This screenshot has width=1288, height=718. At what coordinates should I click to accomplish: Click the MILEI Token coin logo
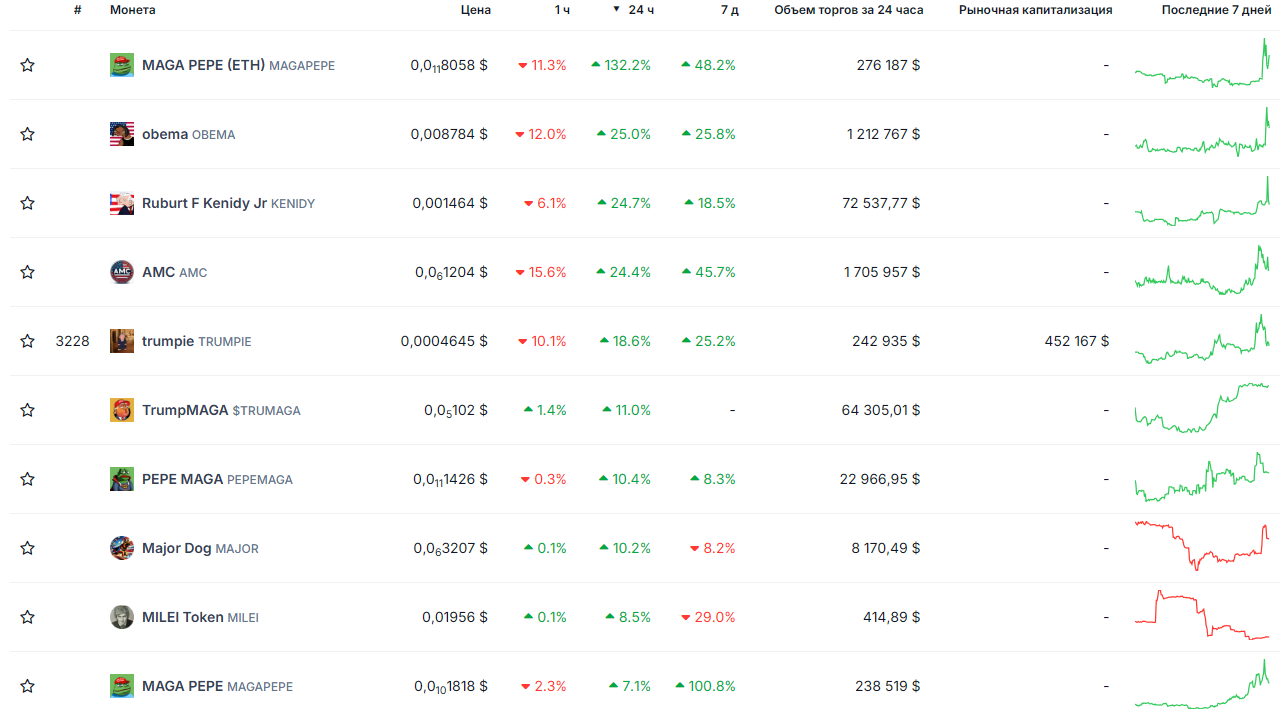(122, 617)
